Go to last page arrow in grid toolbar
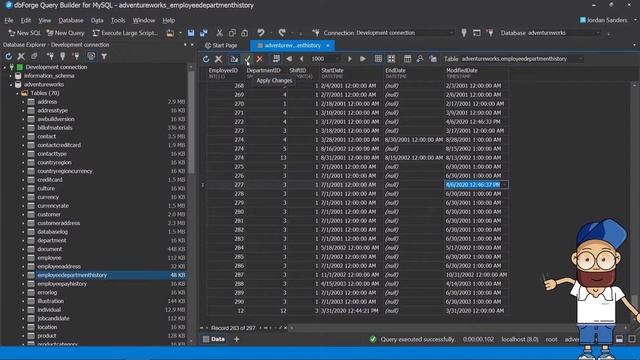 (362, 59)
